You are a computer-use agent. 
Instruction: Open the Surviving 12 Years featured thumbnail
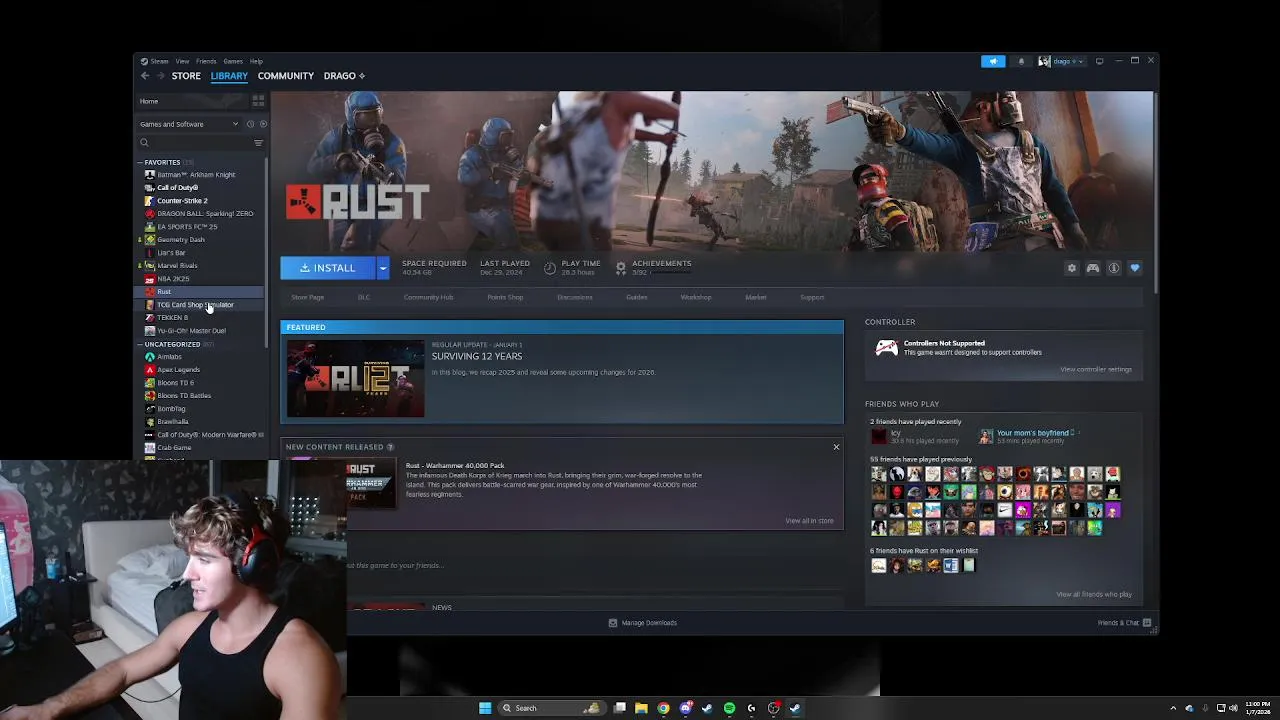[356, 379]
